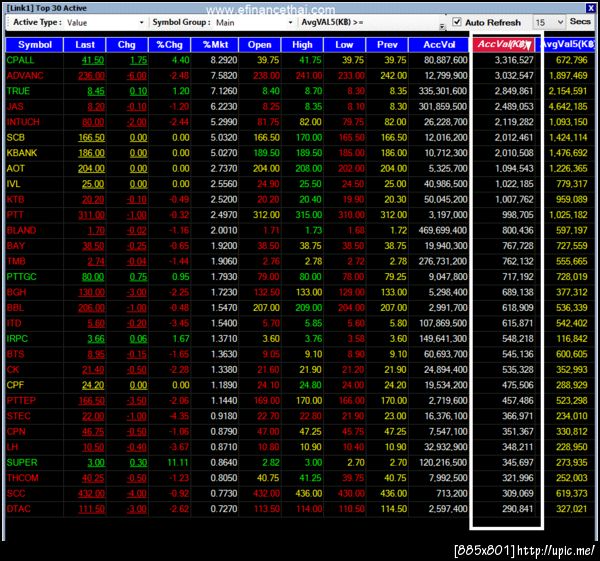Click PTT last price 311.00
600x561 pixels.
click(91, 215)
